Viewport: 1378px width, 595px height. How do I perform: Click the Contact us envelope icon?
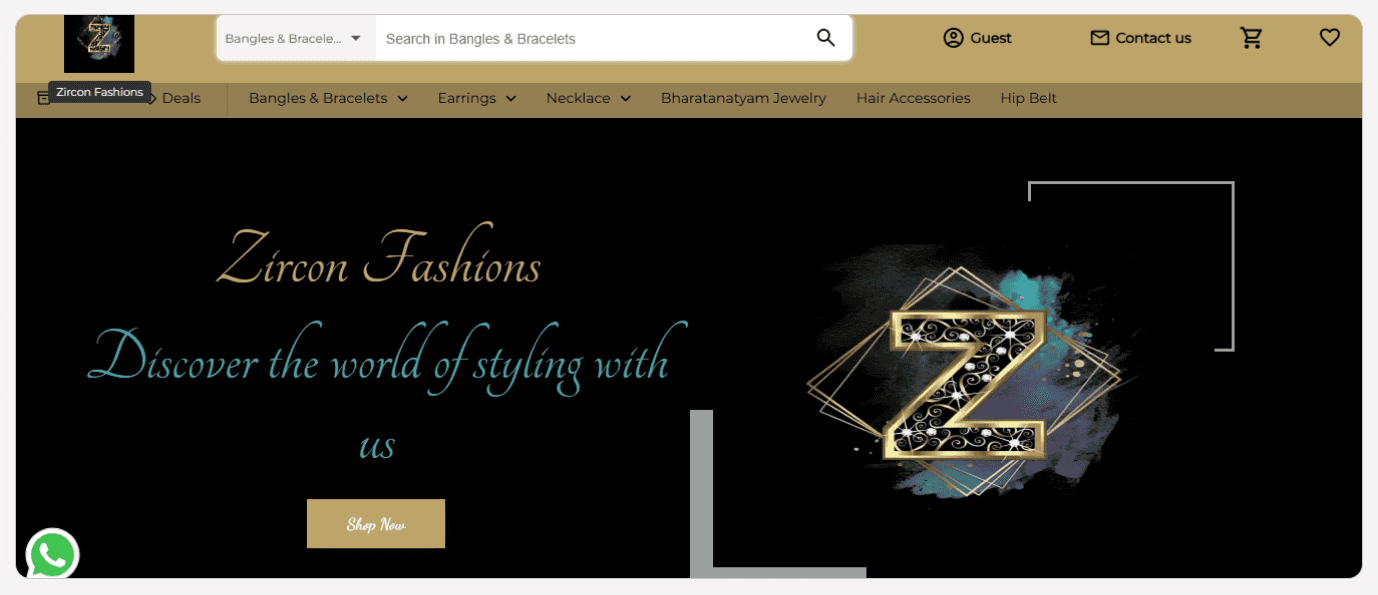[1100, 38]
